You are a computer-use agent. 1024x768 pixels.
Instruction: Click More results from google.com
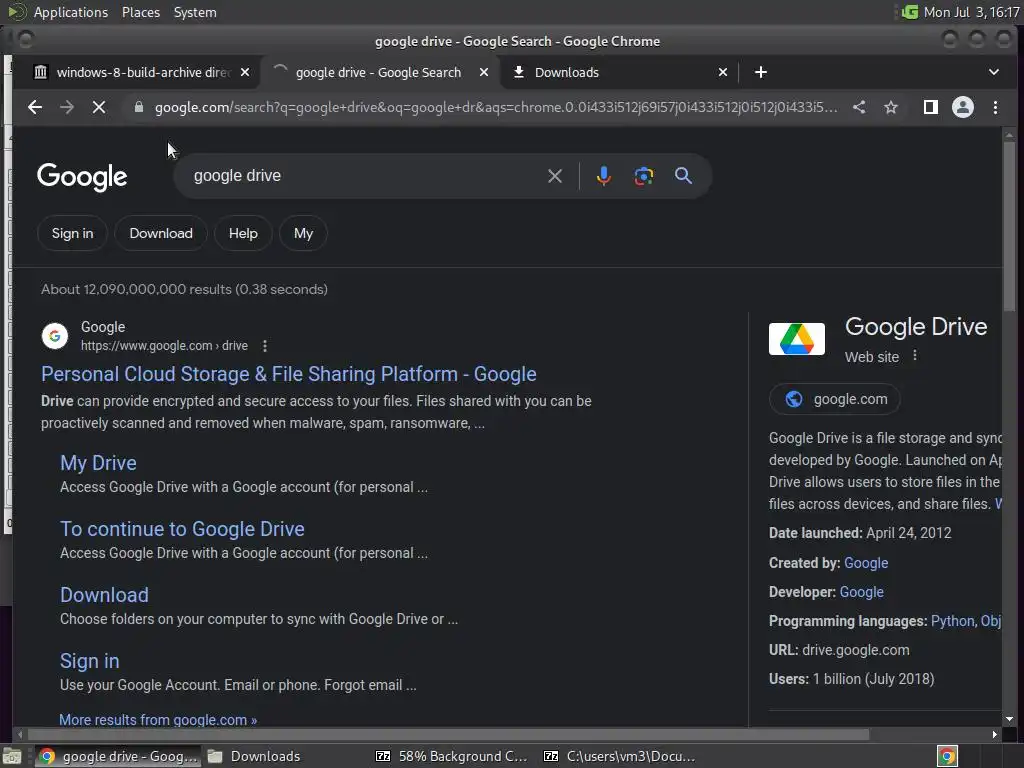coord(158,720)
